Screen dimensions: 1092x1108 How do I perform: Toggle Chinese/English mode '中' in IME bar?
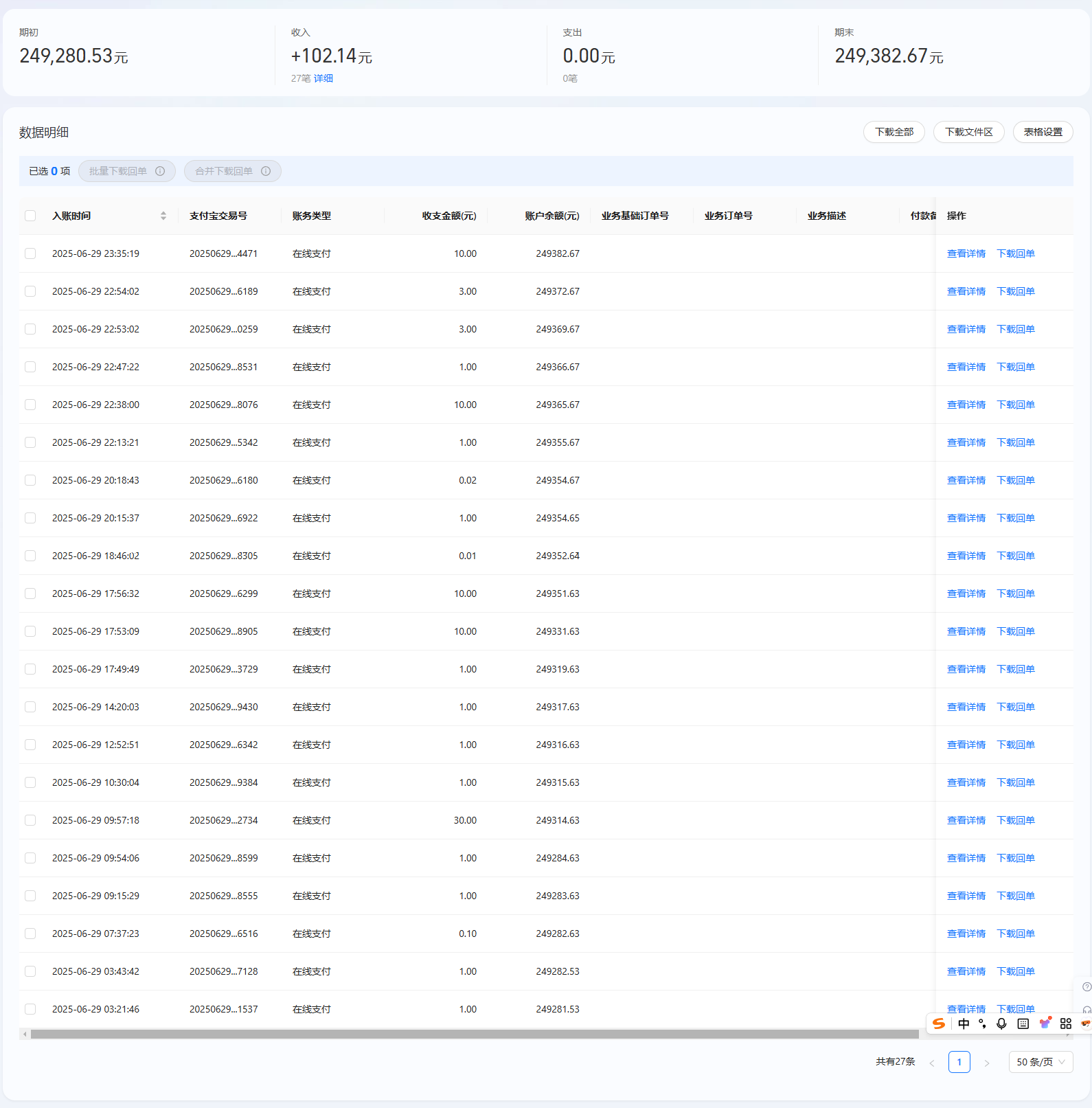coord(964,1024)
